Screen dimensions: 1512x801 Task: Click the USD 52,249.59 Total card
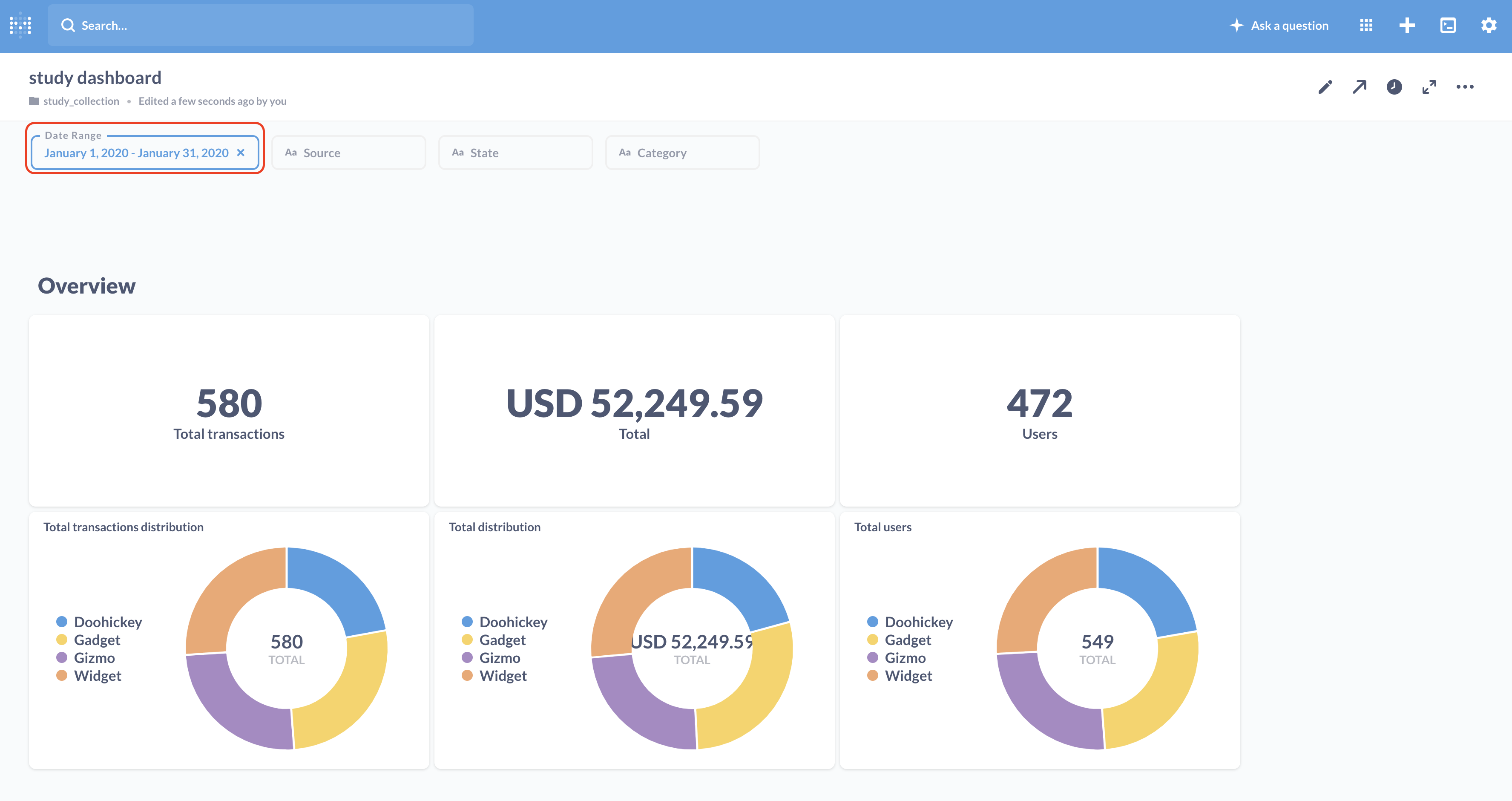635,410
